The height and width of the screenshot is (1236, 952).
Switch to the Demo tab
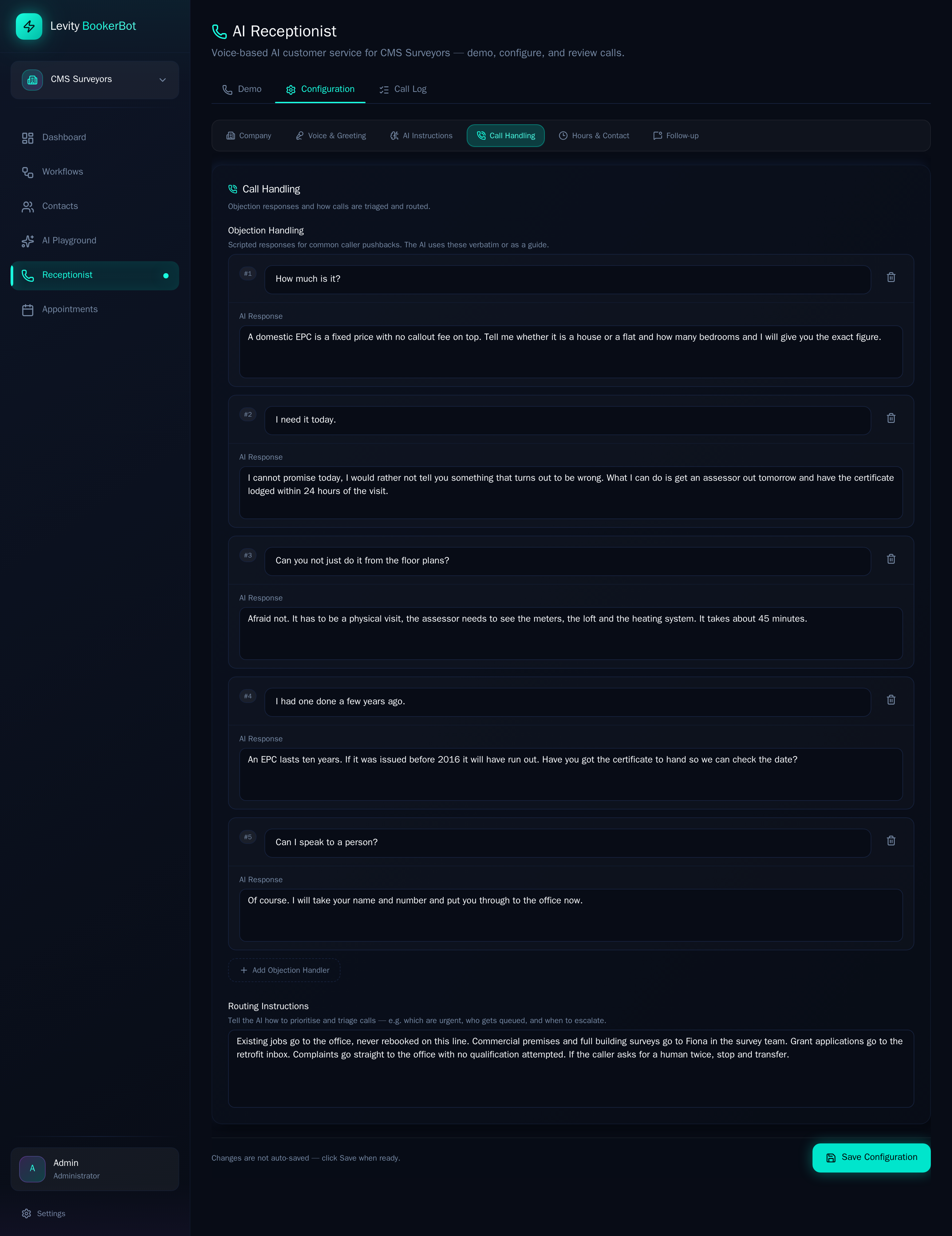coord(242,89)
